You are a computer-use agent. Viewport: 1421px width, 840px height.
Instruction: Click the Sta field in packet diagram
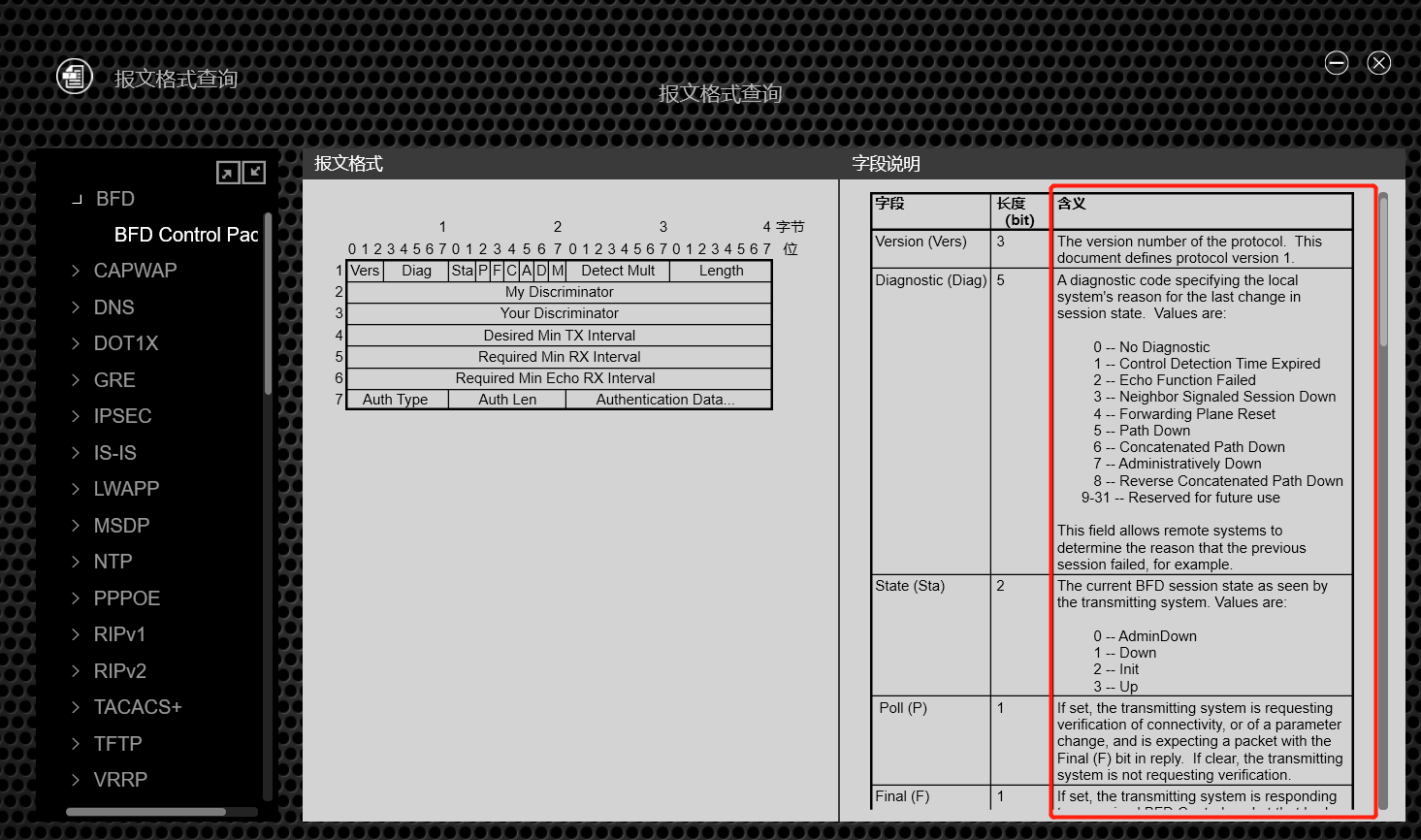click(x=463, y=271)
